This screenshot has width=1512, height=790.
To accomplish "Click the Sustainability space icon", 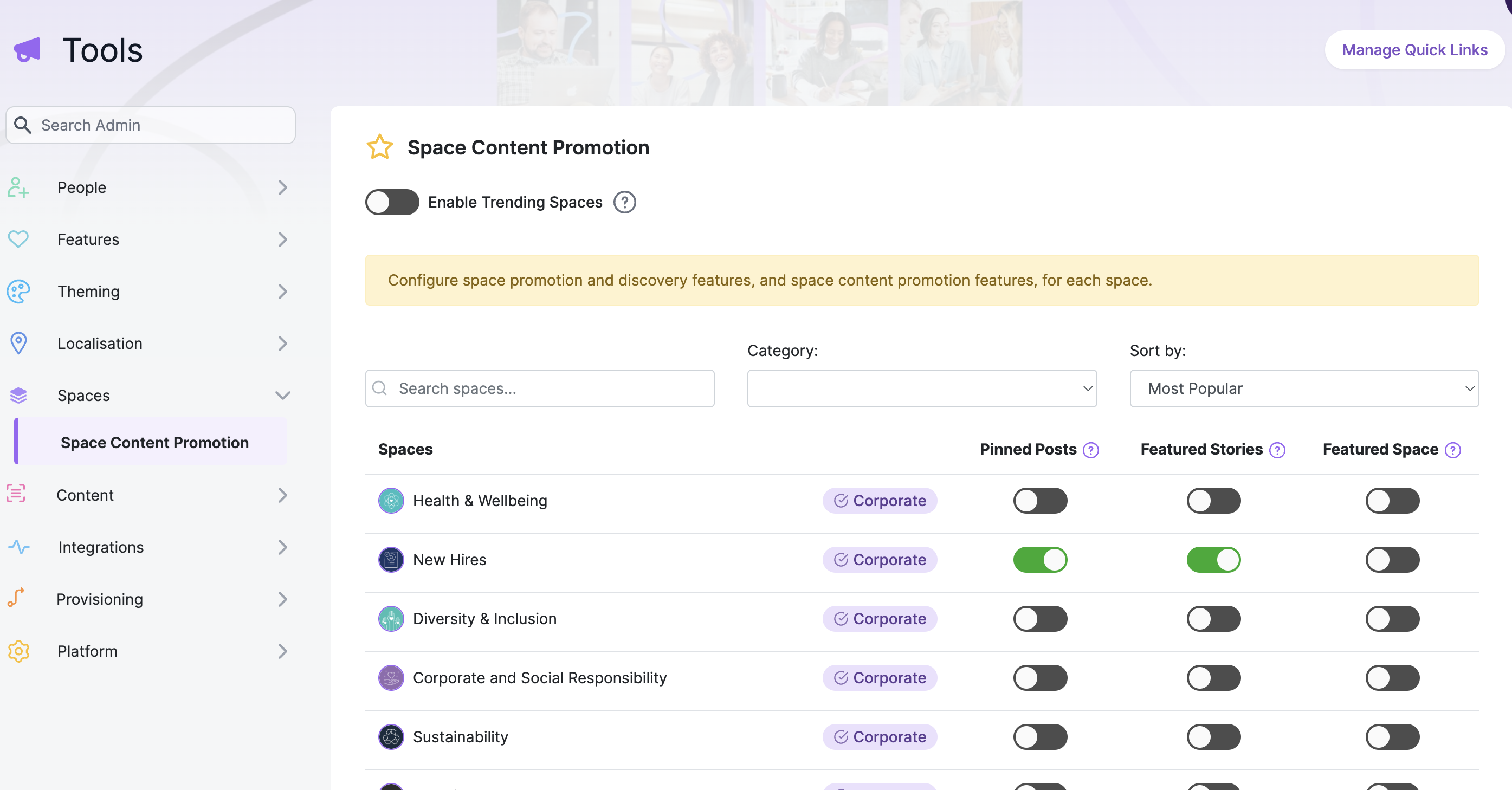I will click(x=391, y=737).
